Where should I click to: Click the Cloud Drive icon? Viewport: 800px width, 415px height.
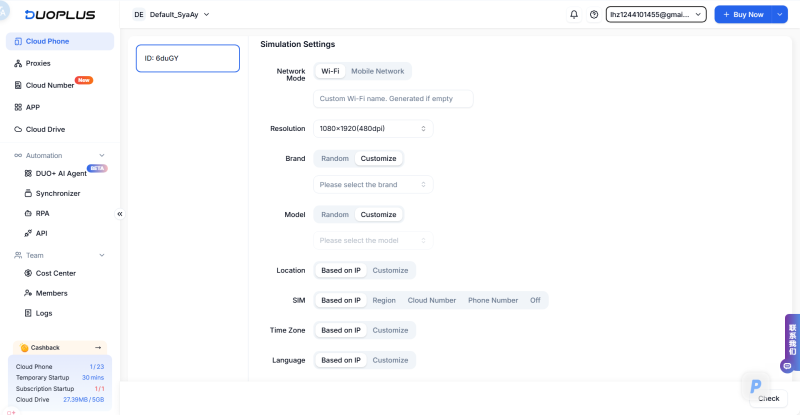tap(18, 129)
